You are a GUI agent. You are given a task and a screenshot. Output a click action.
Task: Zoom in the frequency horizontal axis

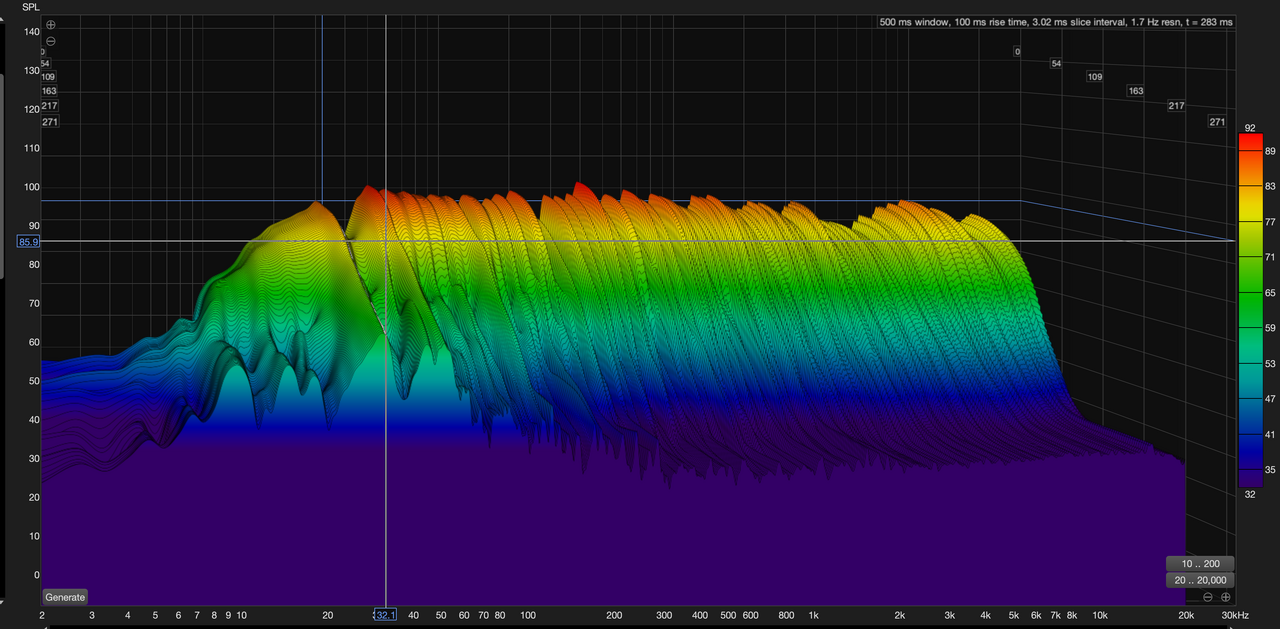point(1225,597)
